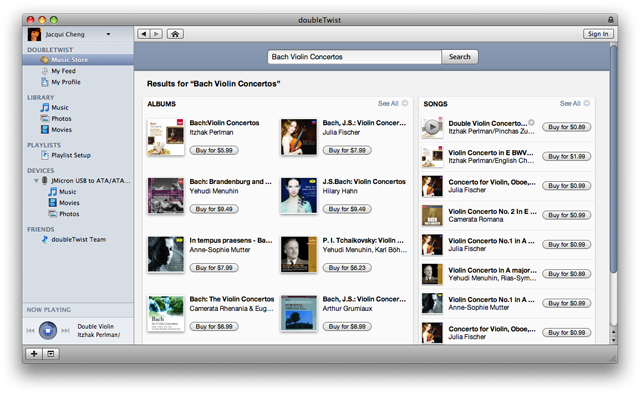Toggle the bottom panel view button
This screenshot has height=394, width=640.
click(x=51, y=354)
